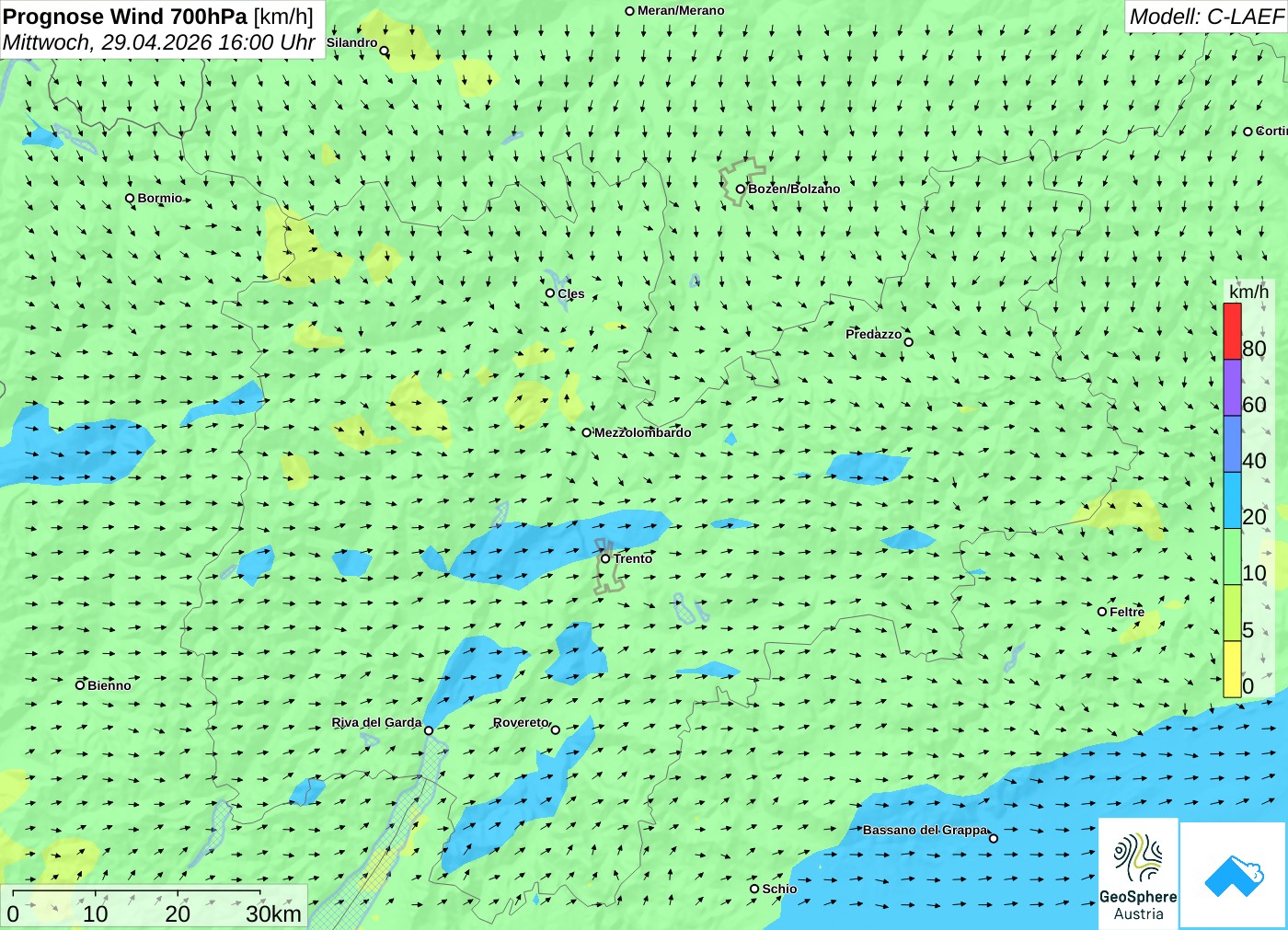Pick the yellow legend swatch above 0
Viewport: 1288px width, 930px height.
click(x=1232, y=669)
